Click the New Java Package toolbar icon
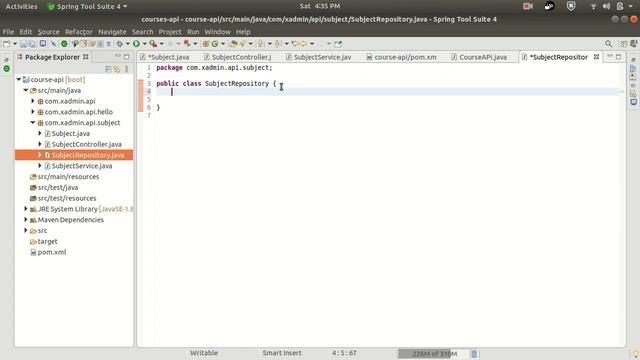640x360 pixels. tap(206, 44)
